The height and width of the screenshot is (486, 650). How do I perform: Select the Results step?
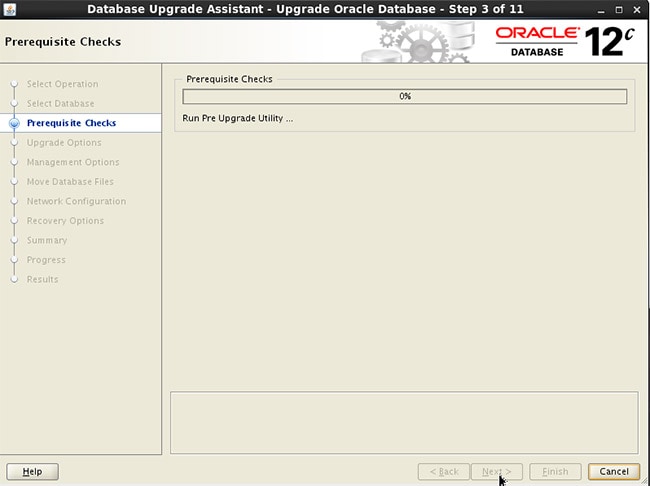(42, 279)
